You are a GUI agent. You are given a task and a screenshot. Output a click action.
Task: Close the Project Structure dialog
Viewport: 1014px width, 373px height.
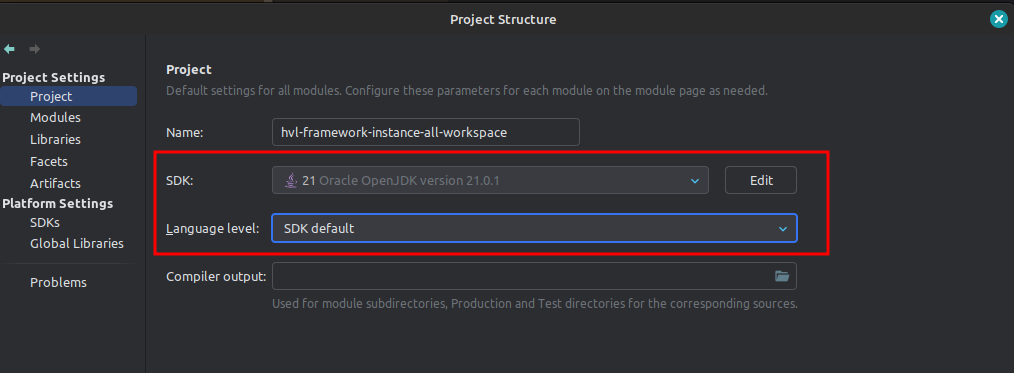tap(998, 19)
